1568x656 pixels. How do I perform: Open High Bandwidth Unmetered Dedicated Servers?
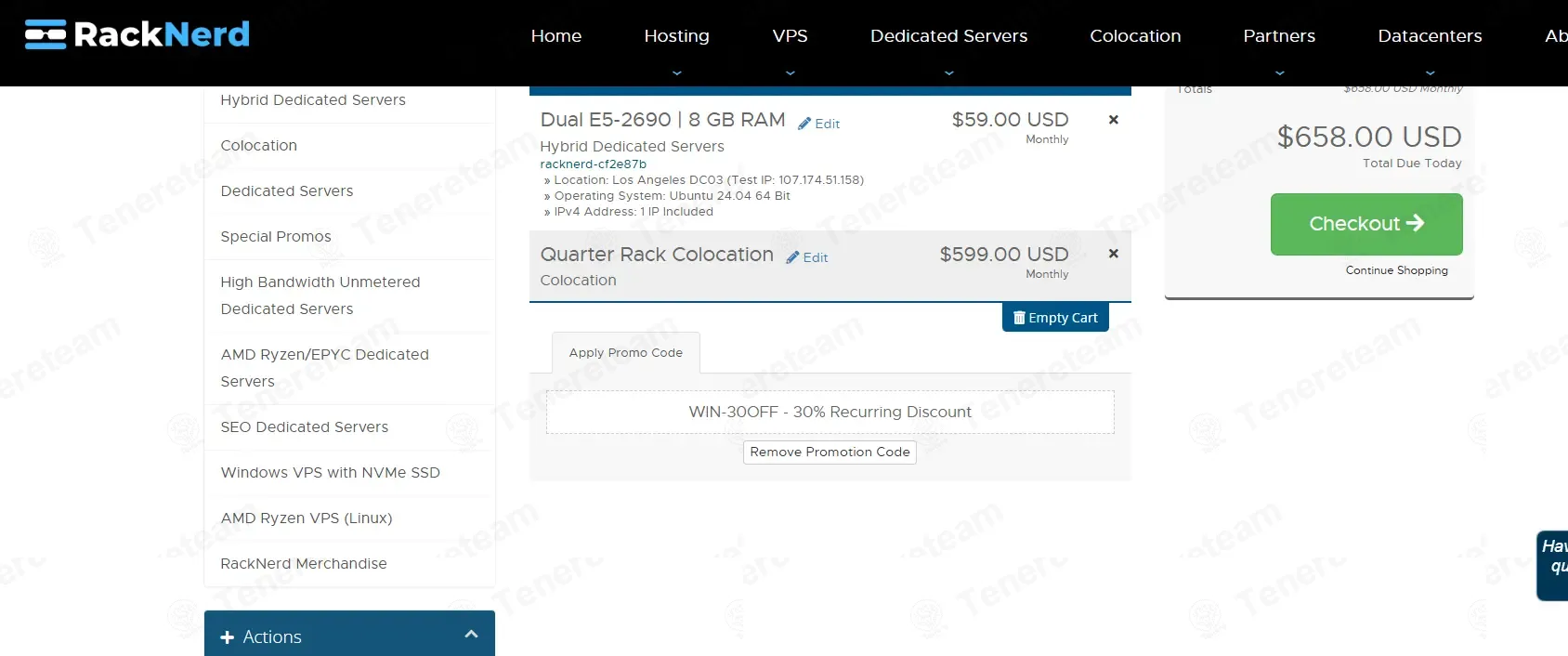click(349, 295)
